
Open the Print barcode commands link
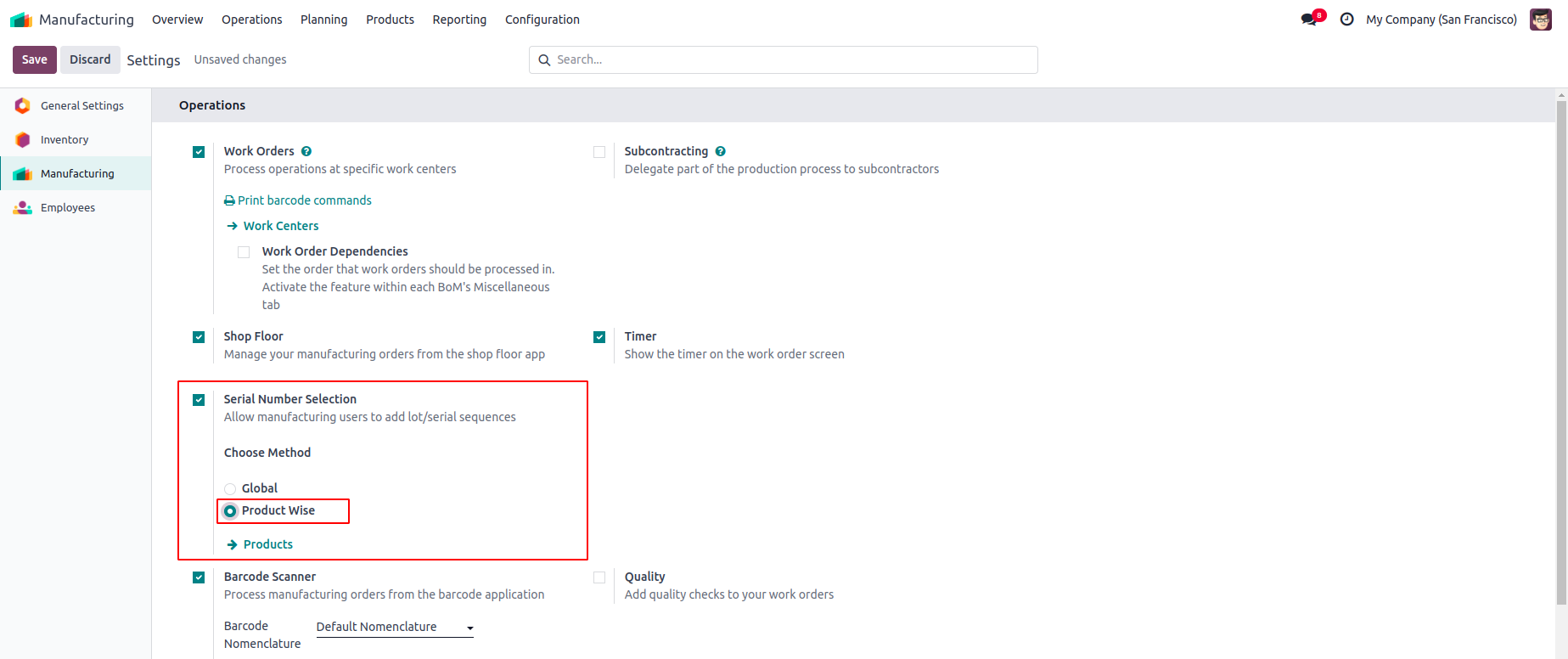pos(298,200)
